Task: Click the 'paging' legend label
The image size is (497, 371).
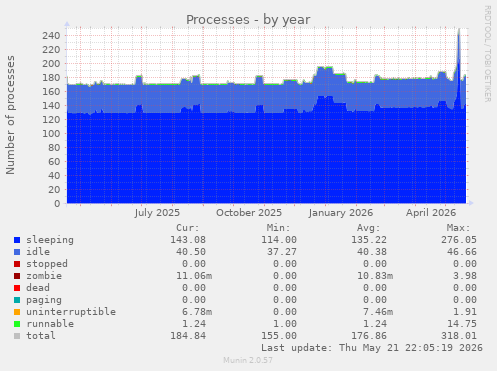Action: click(x=44, y=300)
